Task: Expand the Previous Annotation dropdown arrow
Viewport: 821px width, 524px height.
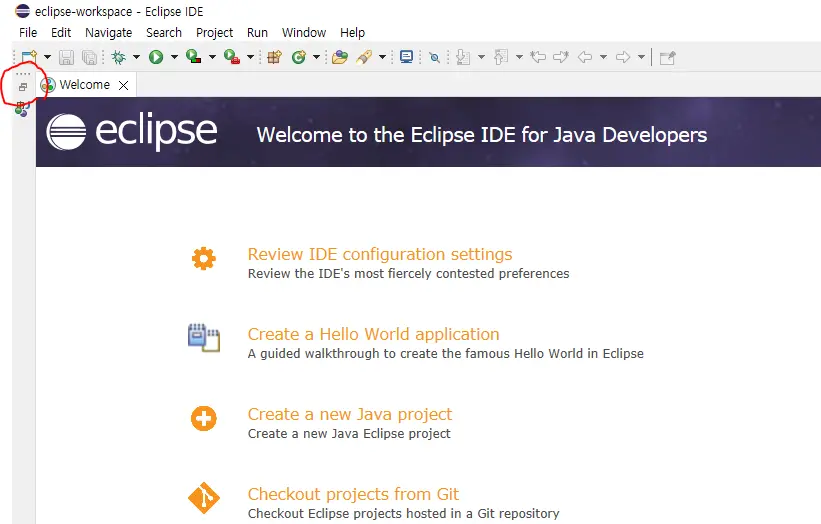Action: click(519, 57)
